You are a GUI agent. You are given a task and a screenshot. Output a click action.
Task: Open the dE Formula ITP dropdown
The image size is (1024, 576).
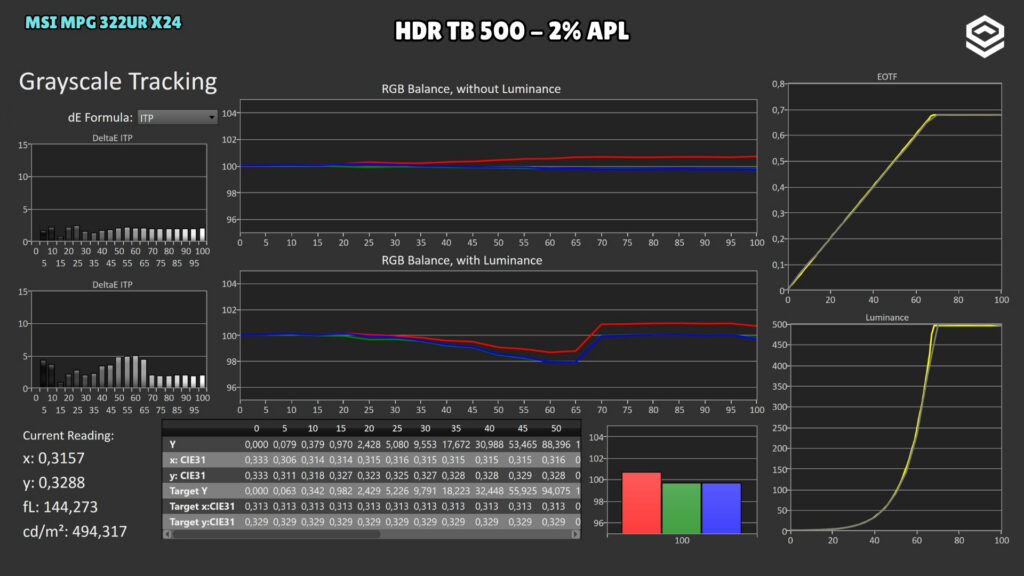(x=177, y=118)
